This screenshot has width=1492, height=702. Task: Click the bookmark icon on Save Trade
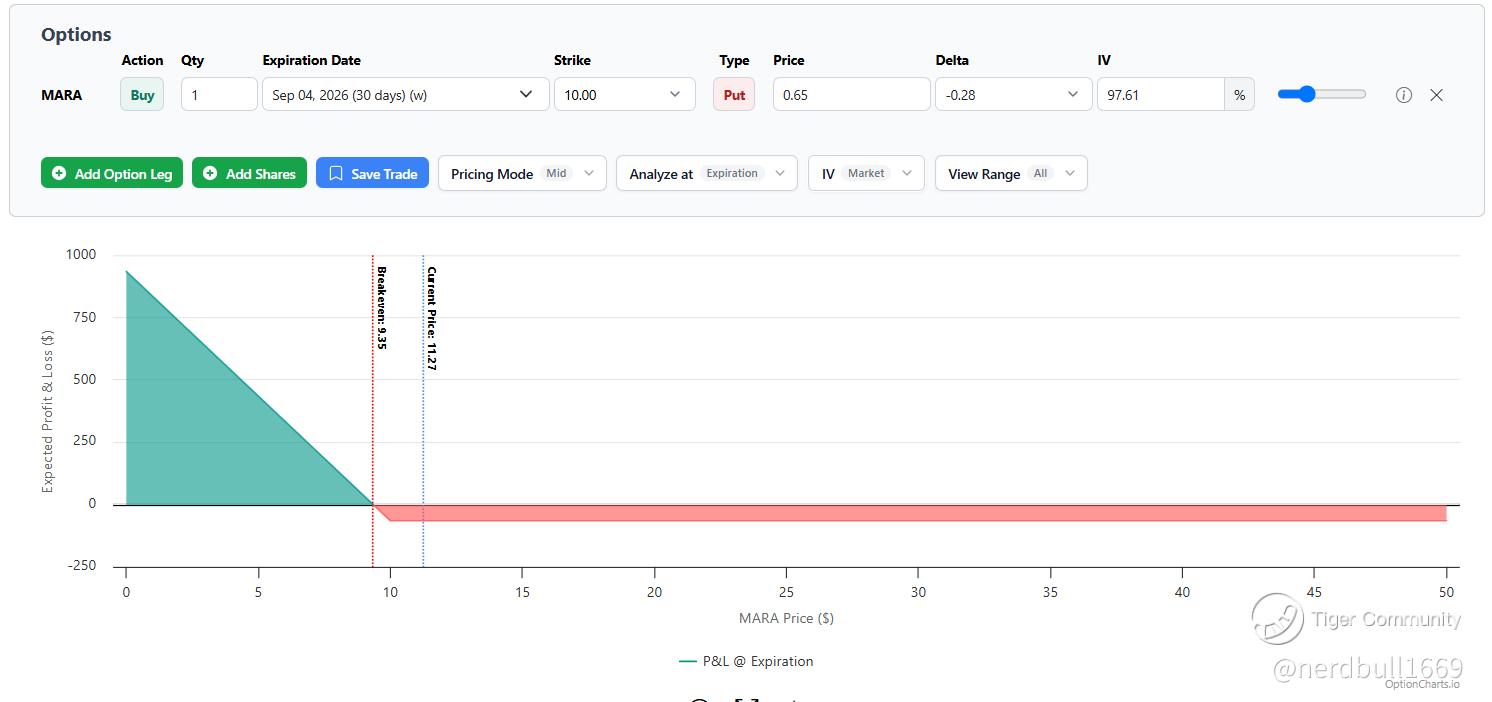(336, 173)
